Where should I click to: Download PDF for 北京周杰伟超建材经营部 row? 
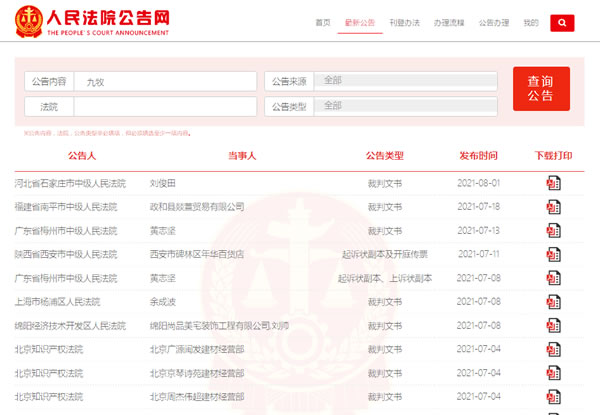tap(553, 397)
